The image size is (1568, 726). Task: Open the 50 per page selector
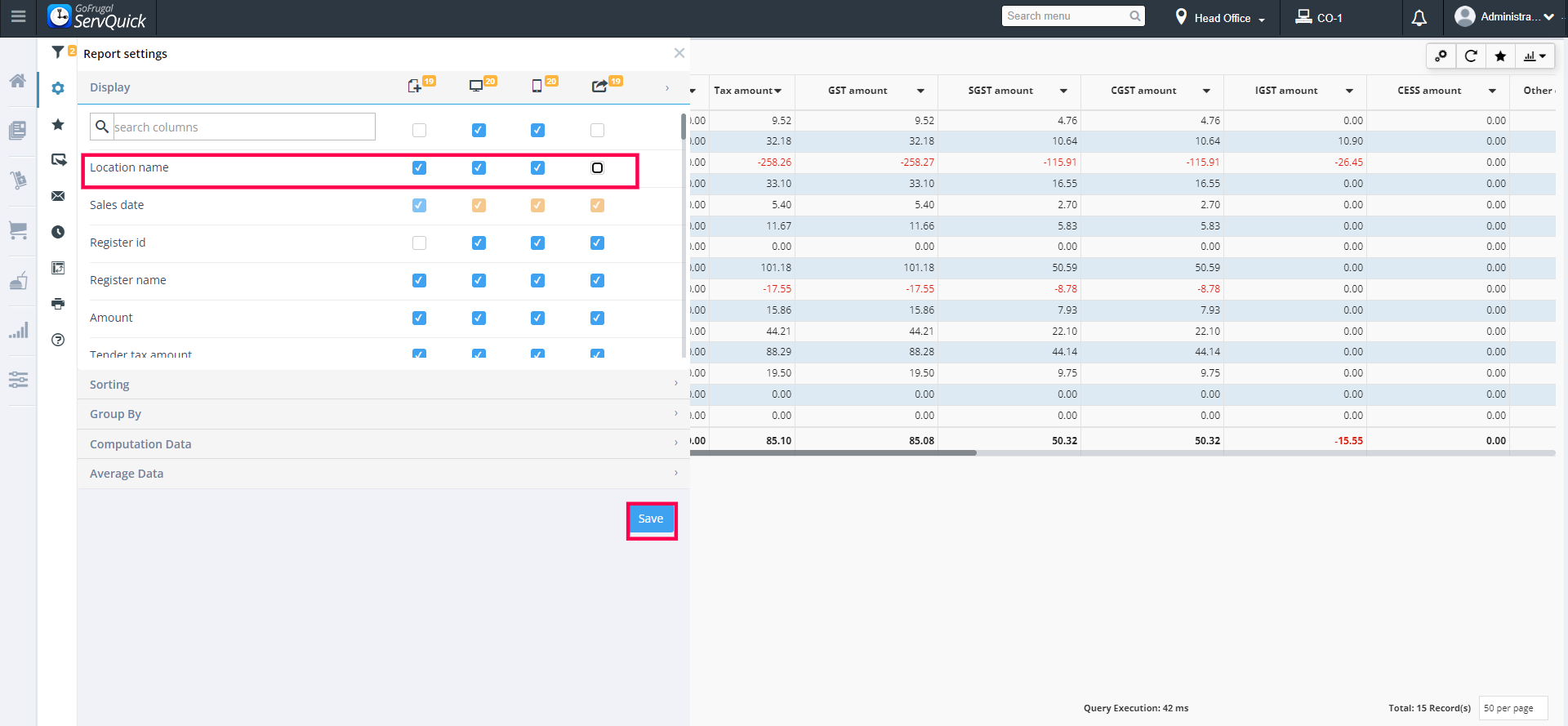tap(1513, 708)
